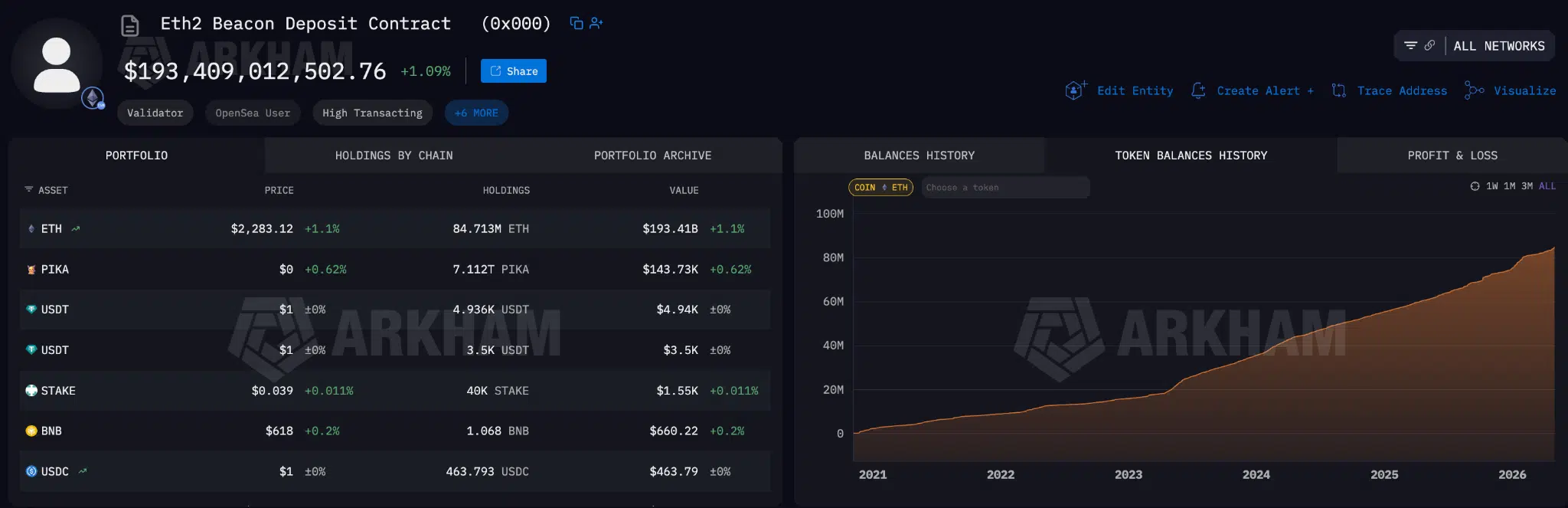Click the alert bell icon
Image resolution: width=1568 pixels, height=508 pixels.
1198,90
